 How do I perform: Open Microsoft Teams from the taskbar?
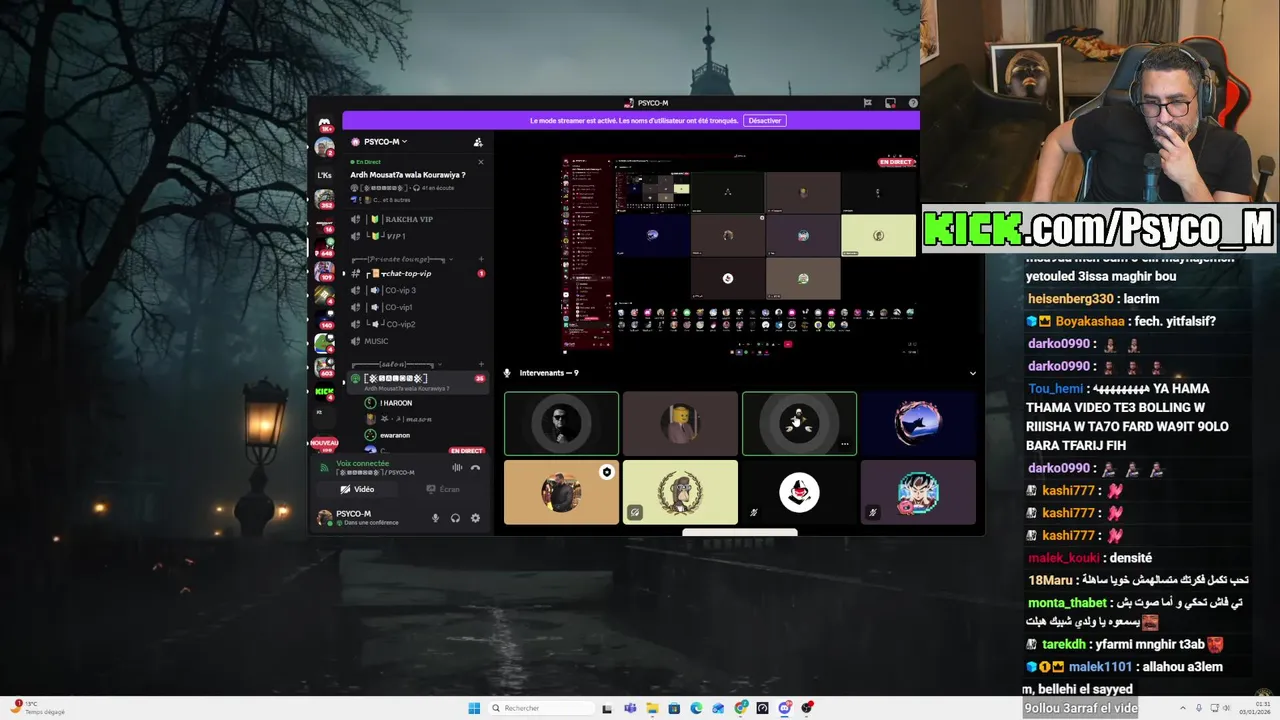click(630, 708)
